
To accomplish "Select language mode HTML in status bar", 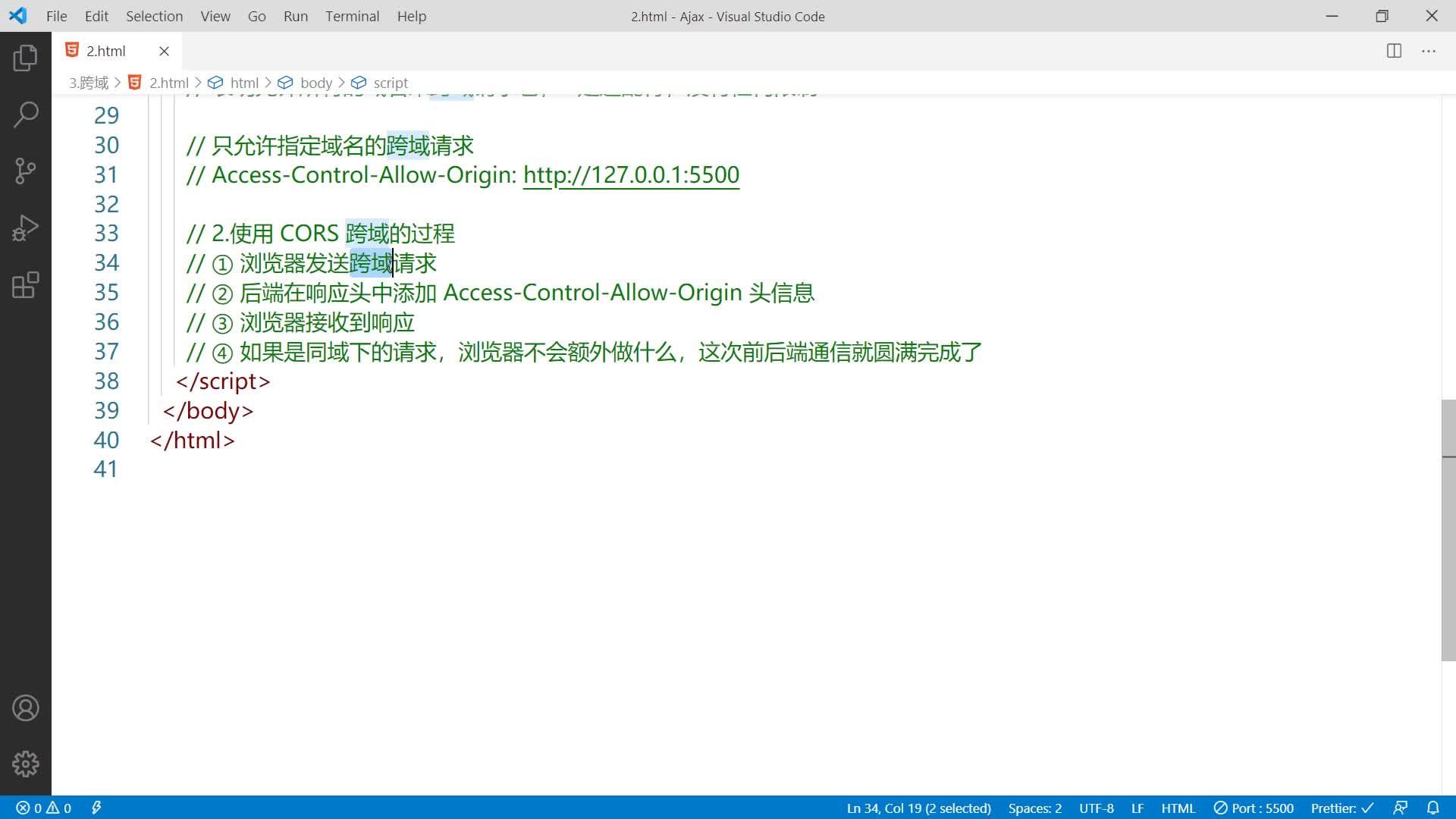I will tap(1178, 808).
